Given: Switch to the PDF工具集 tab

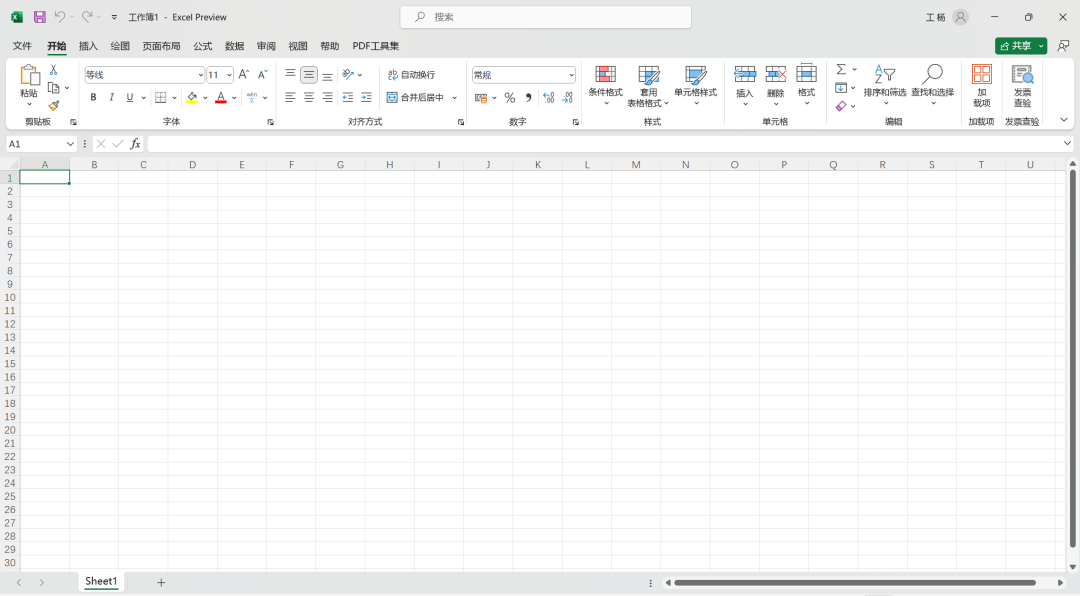Looking at the screenshot, I should [x=375, y=45].
